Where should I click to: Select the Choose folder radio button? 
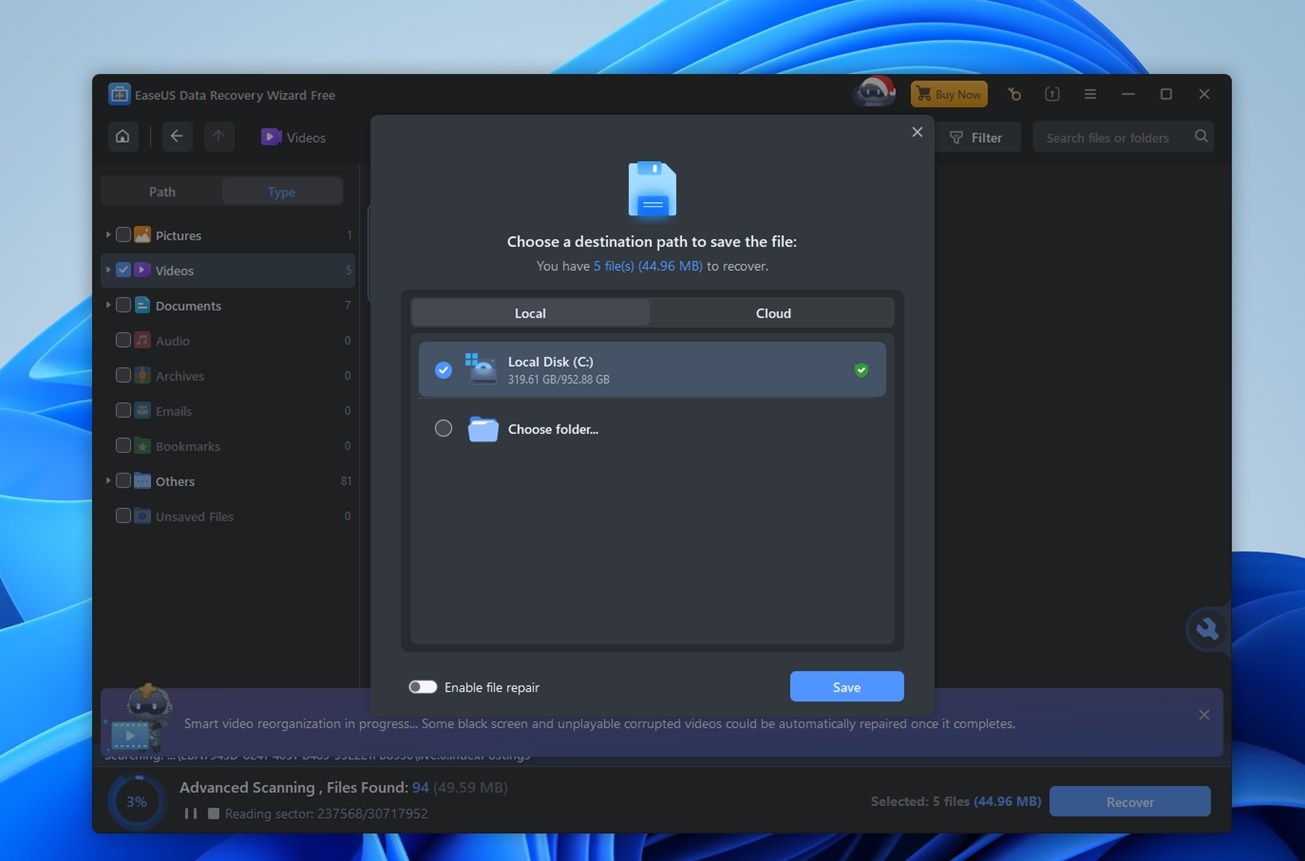[x=443, y=428]
